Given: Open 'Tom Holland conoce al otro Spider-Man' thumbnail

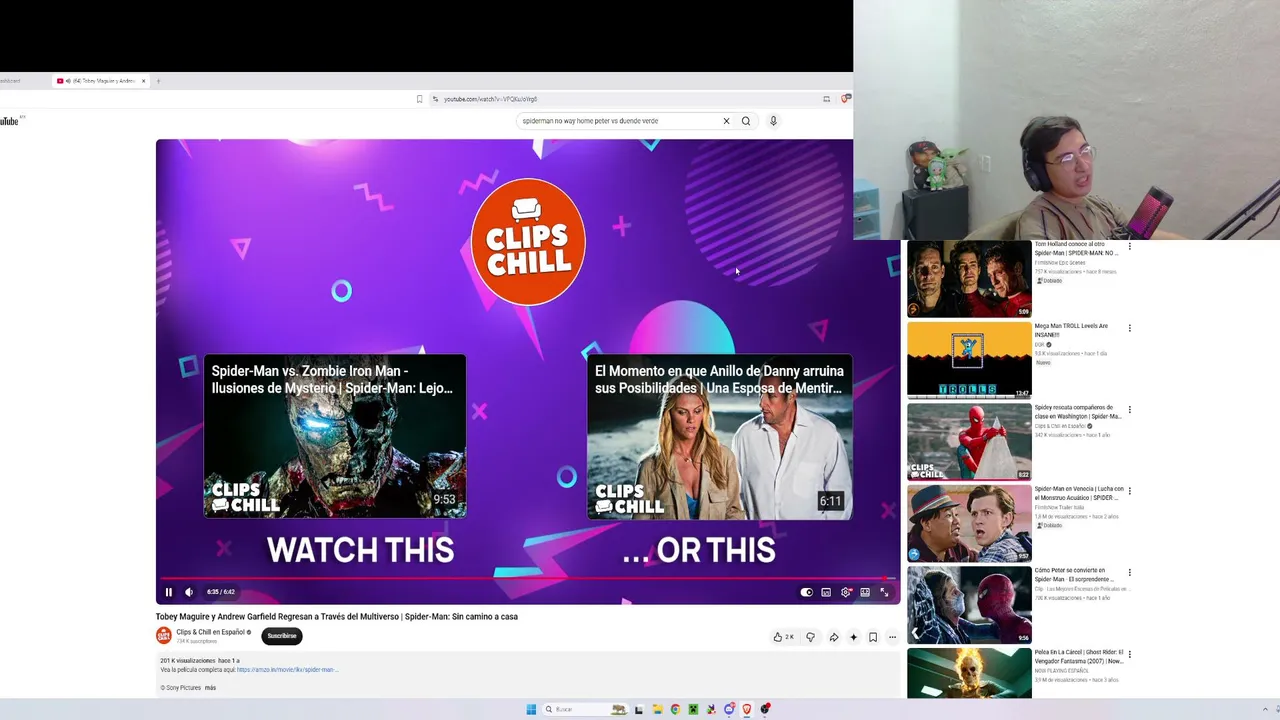Looking at the screenshot, I should pos(969,279).
